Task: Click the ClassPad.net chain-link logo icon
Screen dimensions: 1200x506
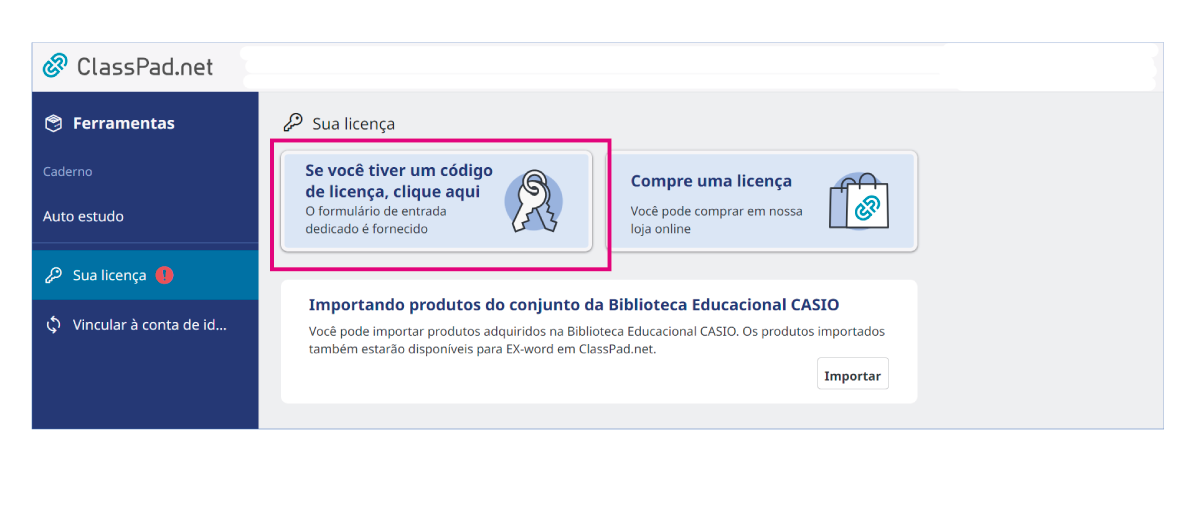Action: [x=56, y=67]
